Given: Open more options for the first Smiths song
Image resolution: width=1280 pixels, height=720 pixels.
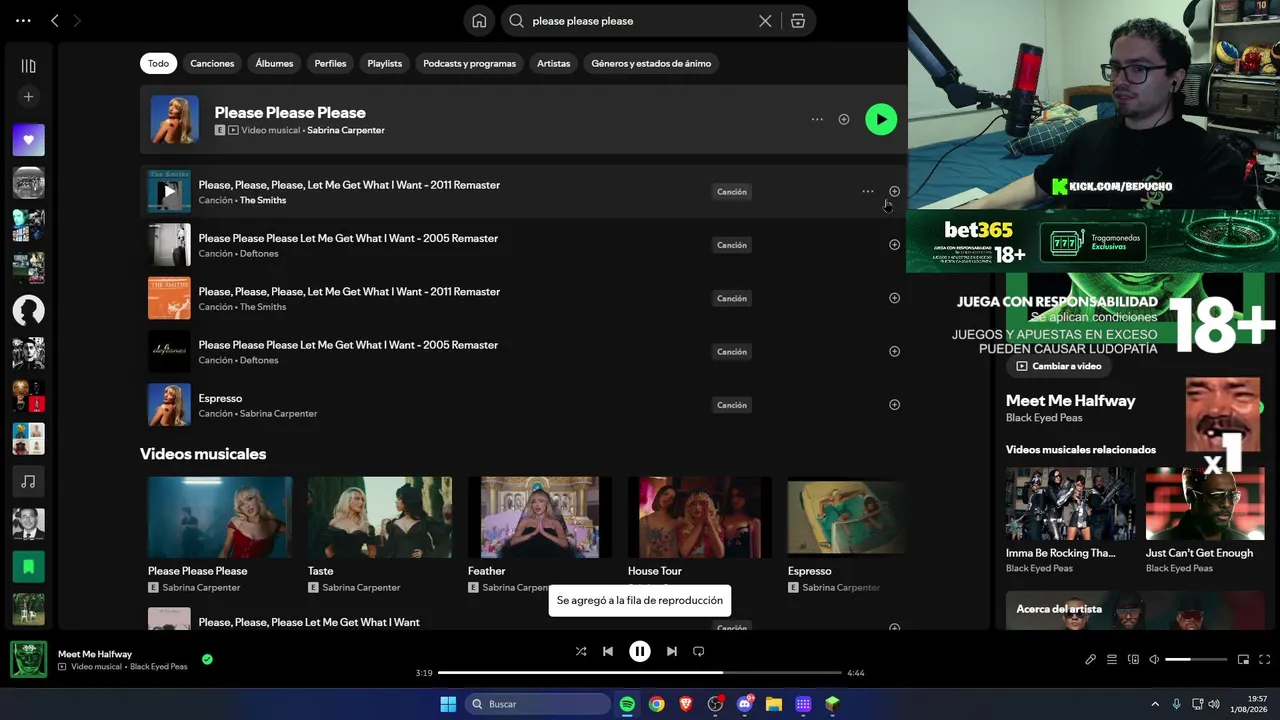Looking at the screenshot, I should [x=868, y=191].
